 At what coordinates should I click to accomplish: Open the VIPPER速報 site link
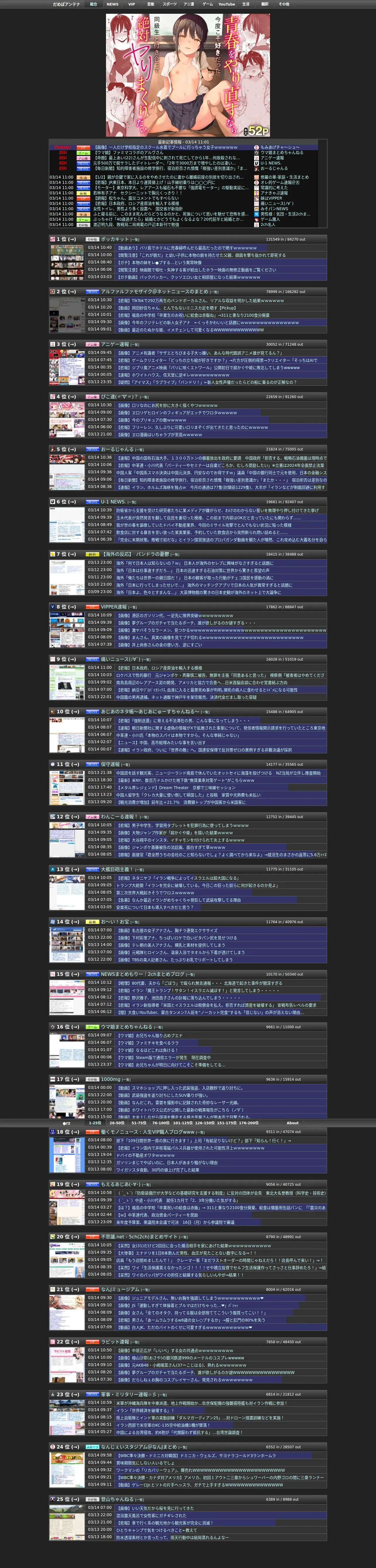[x=114, y=607]
